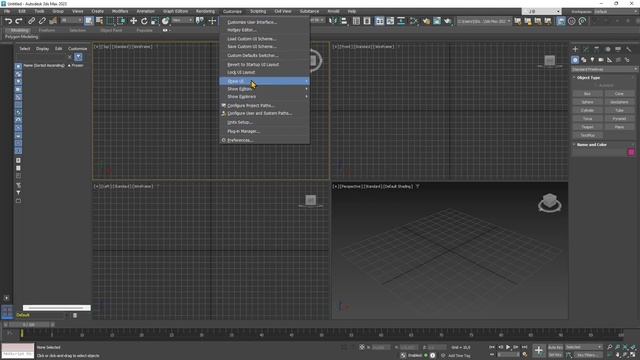Select the Unlink Selection tool
The image size is (640, 360).
(42, 21)
